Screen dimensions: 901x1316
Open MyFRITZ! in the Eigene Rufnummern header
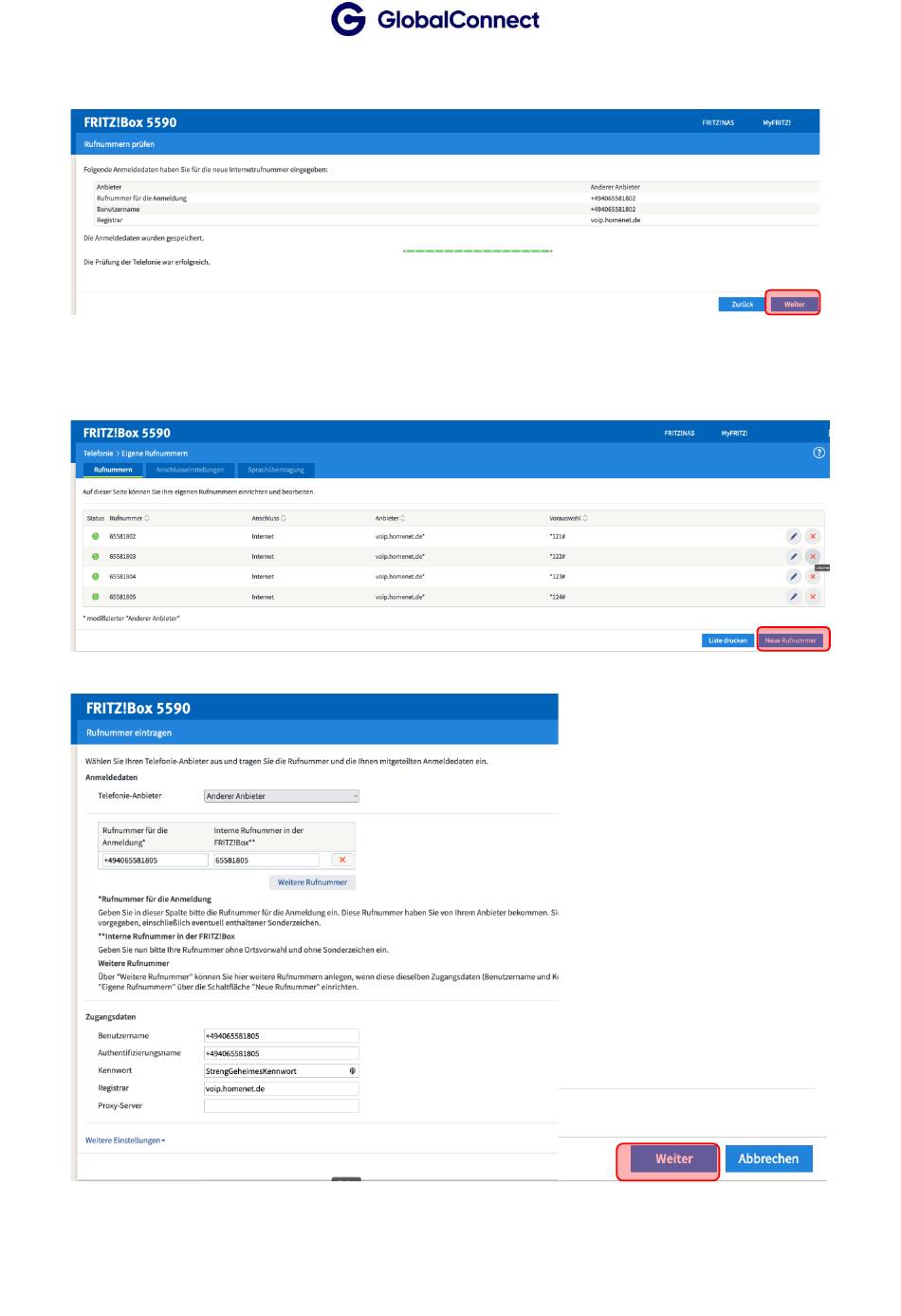734,434
